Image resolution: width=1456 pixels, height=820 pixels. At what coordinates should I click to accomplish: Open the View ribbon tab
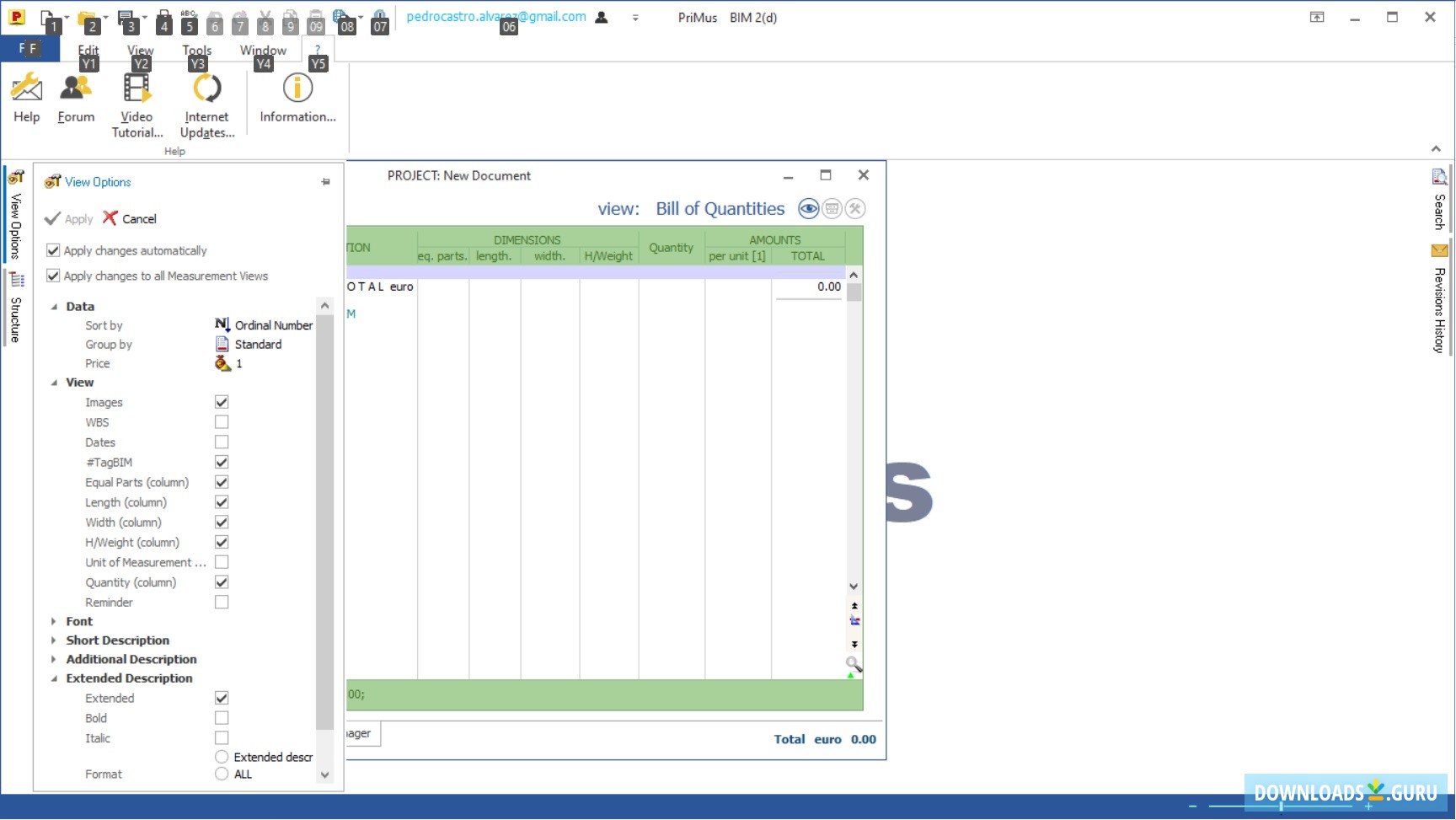tap(141, 50)
